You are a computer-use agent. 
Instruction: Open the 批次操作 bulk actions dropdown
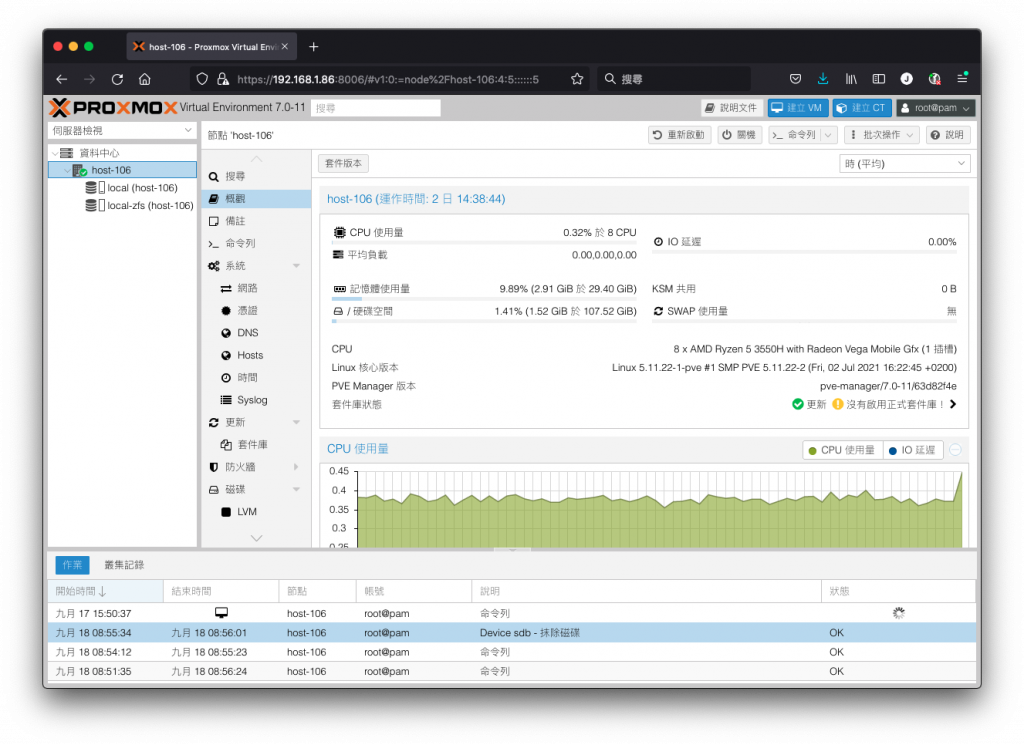tap(882, 135)
